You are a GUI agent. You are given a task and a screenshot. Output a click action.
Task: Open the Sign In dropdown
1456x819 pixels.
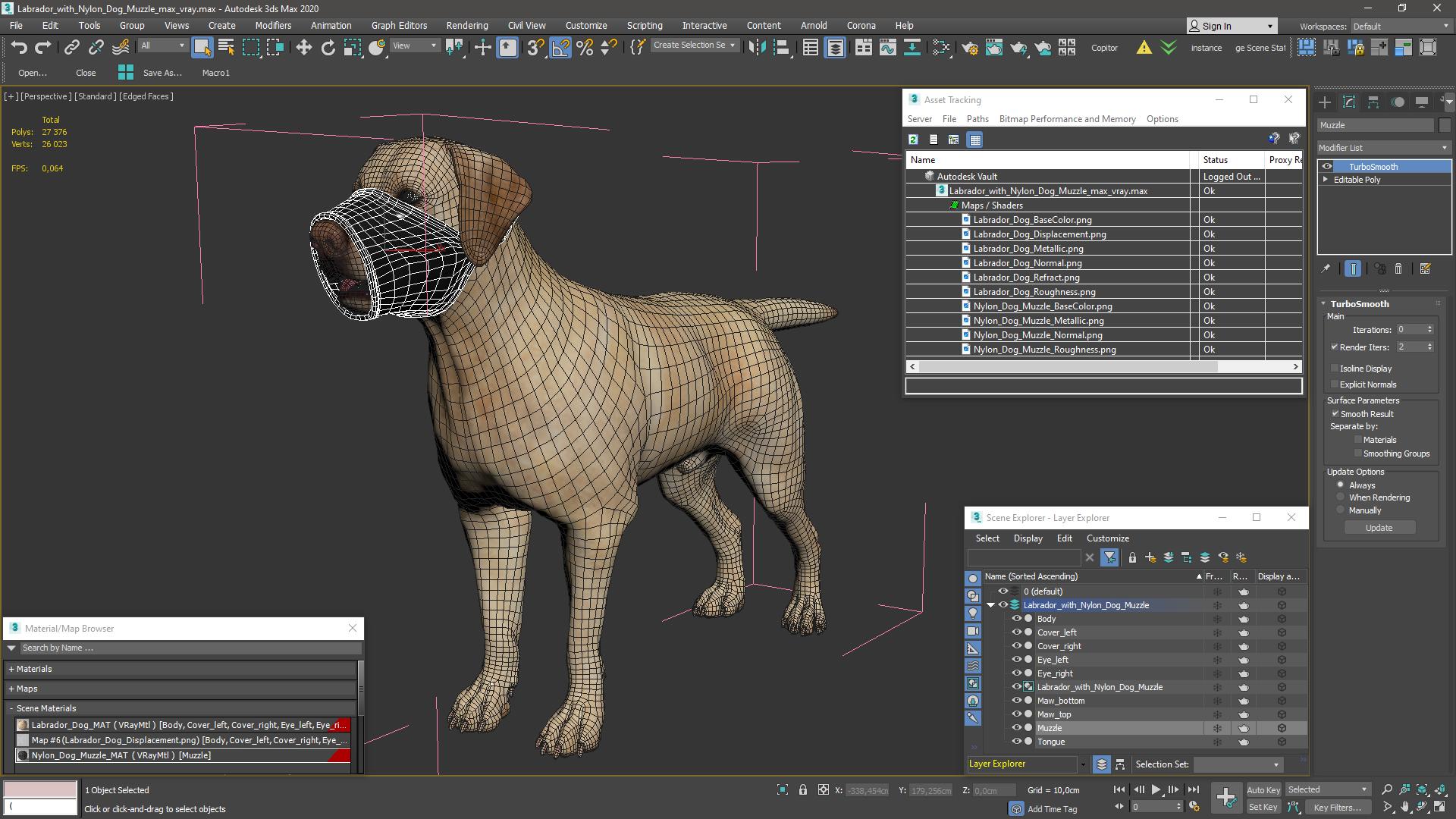point(1232,26)
